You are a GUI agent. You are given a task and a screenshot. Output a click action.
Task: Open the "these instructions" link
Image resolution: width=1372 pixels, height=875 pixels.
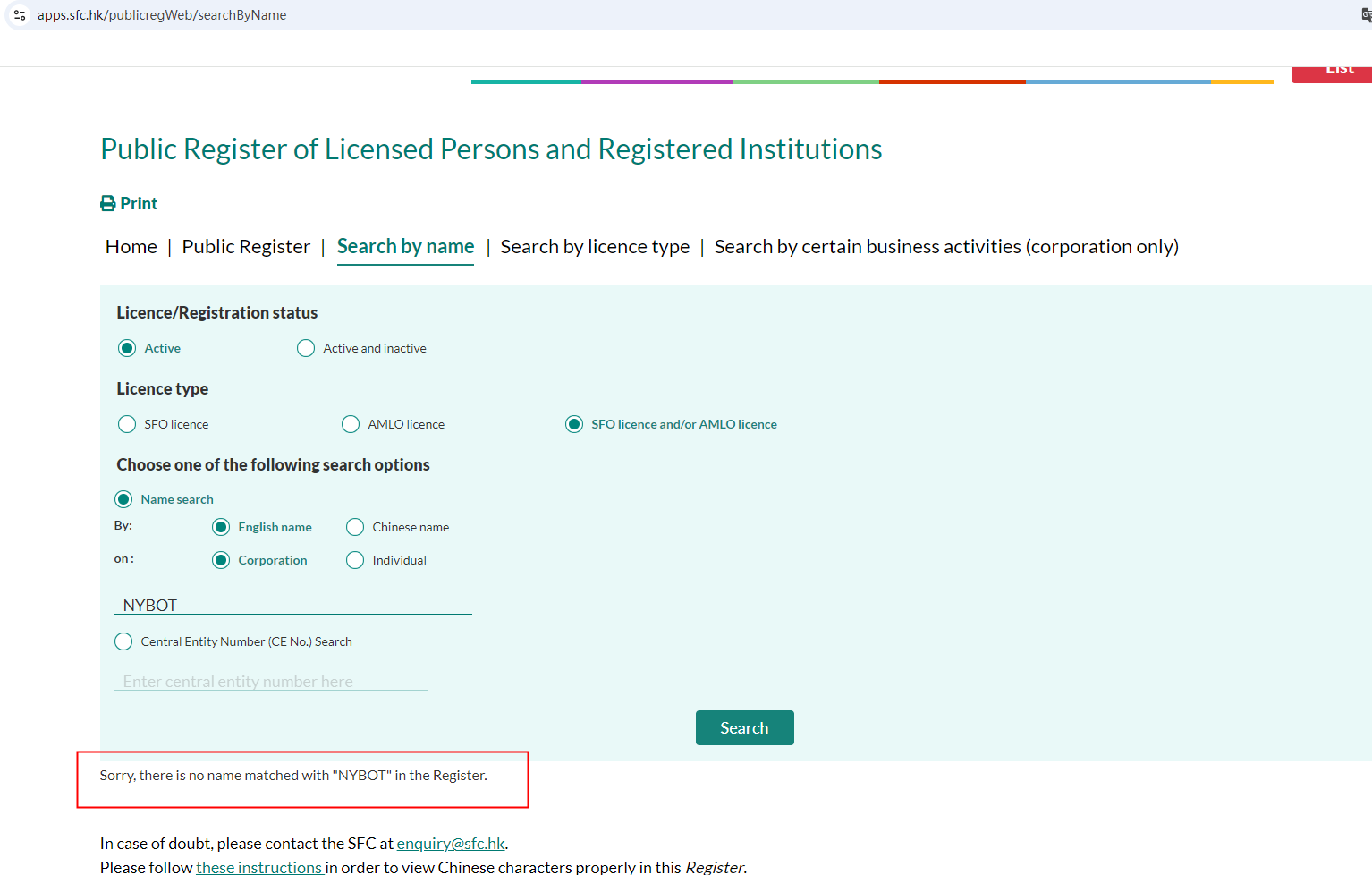(x=258, y=867)
